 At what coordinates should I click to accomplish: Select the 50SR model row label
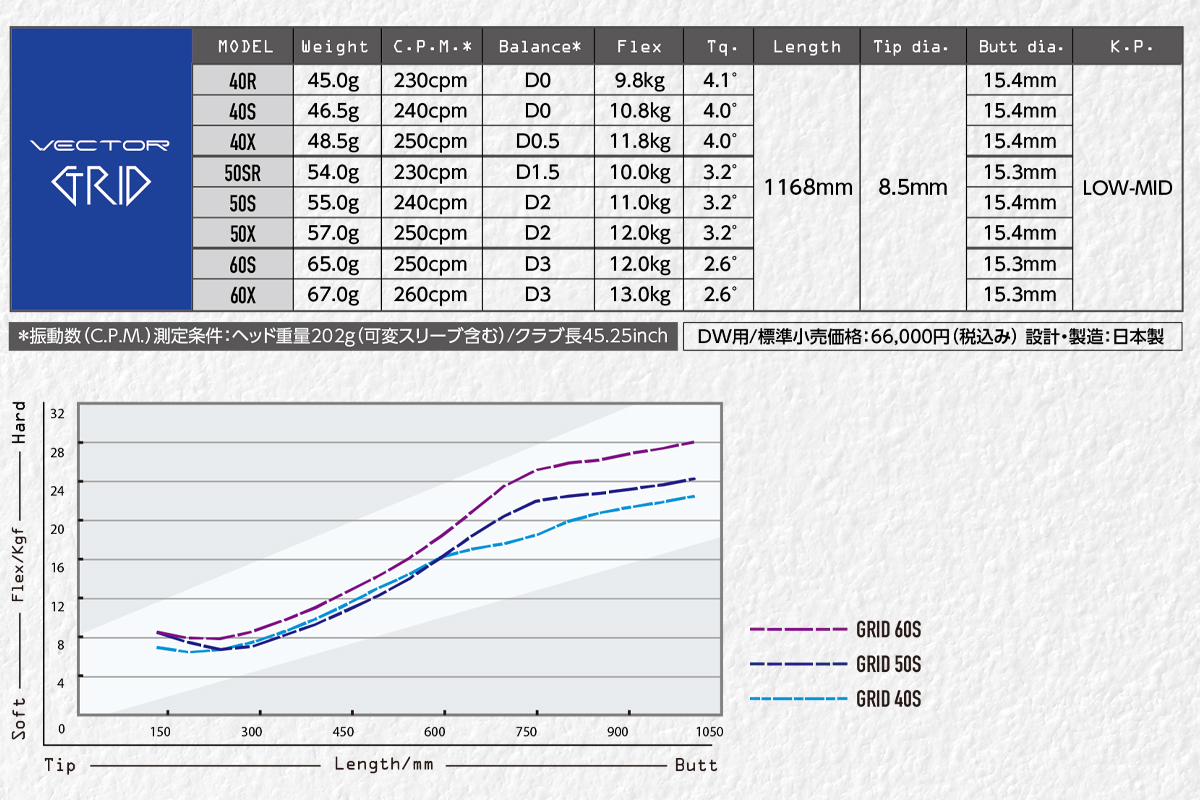coord(244,173)
